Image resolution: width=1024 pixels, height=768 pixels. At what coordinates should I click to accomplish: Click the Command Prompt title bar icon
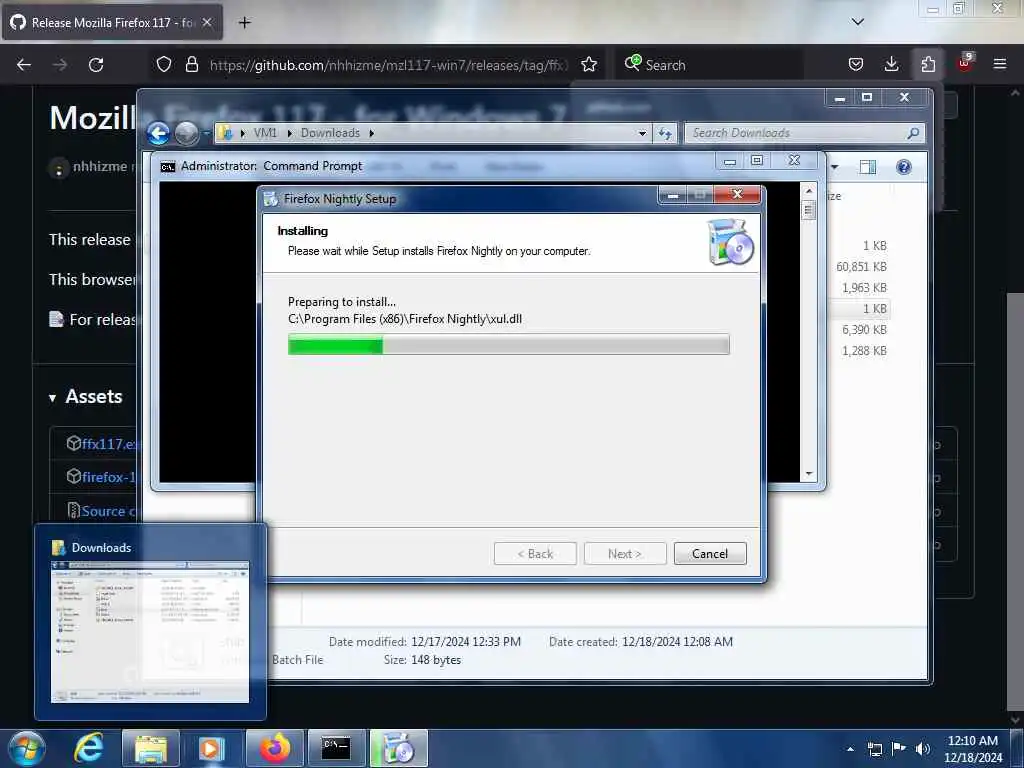168,167
